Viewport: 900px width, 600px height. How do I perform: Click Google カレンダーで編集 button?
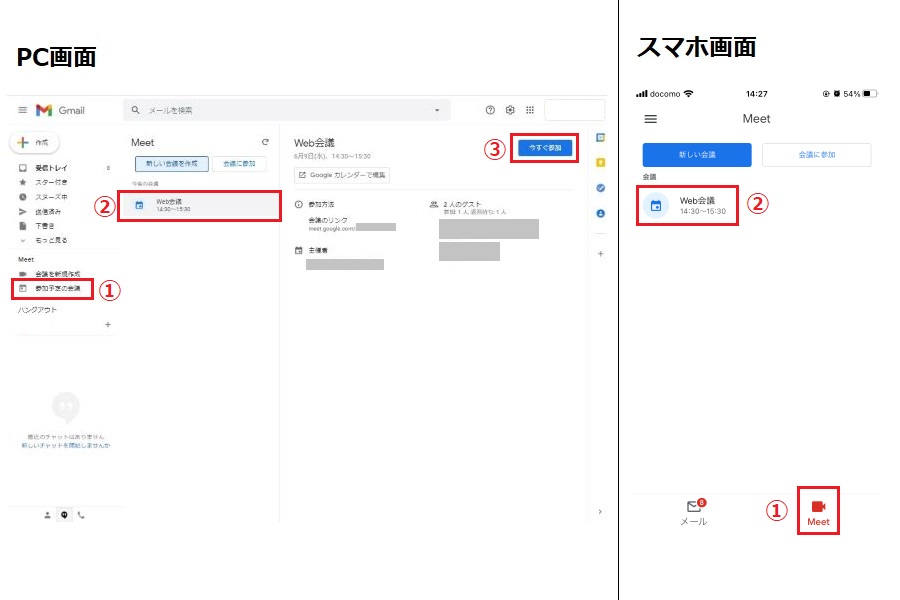(x=342, y=175)
